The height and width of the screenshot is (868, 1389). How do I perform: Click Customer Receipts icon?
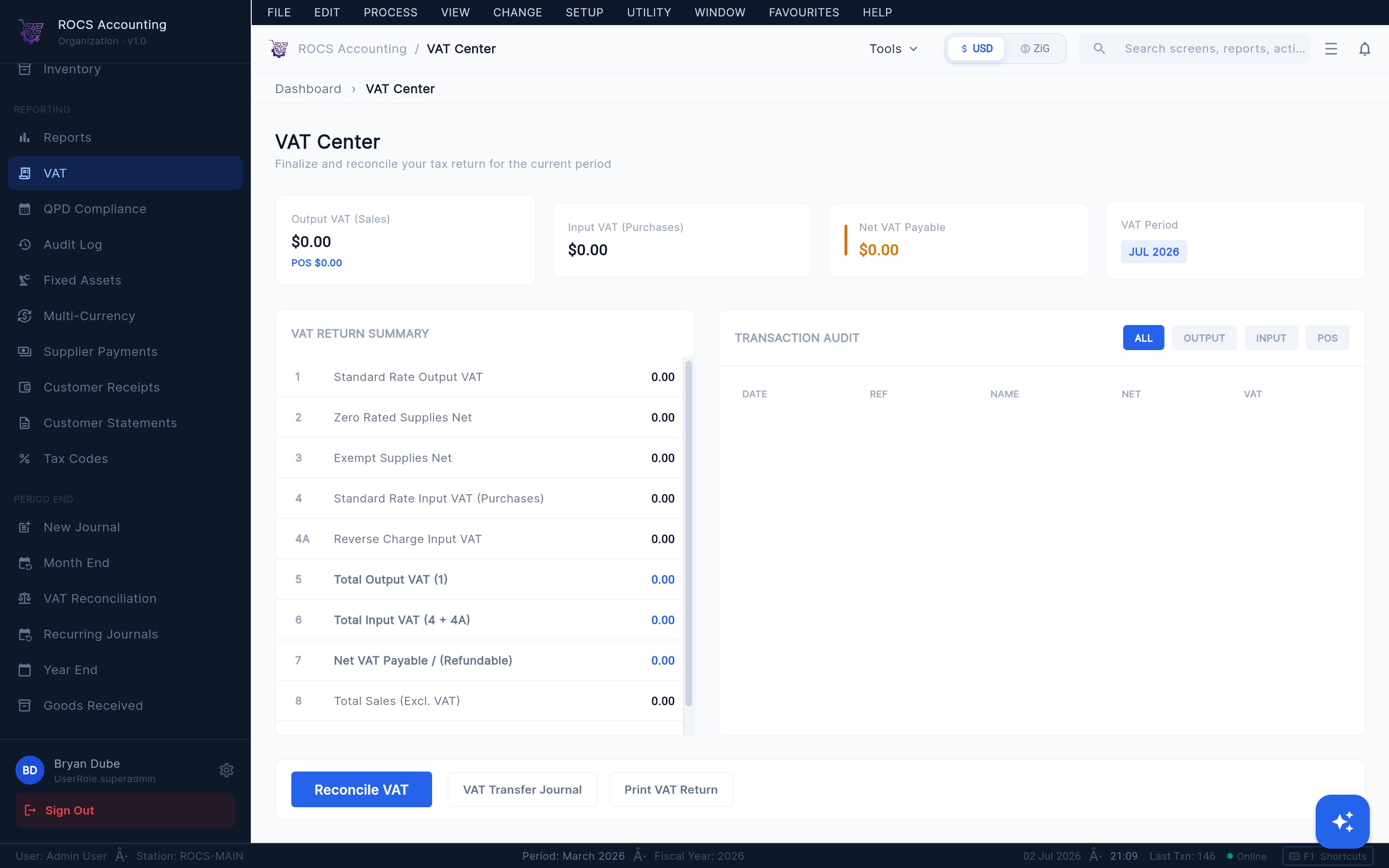click(x=24, y=388)
